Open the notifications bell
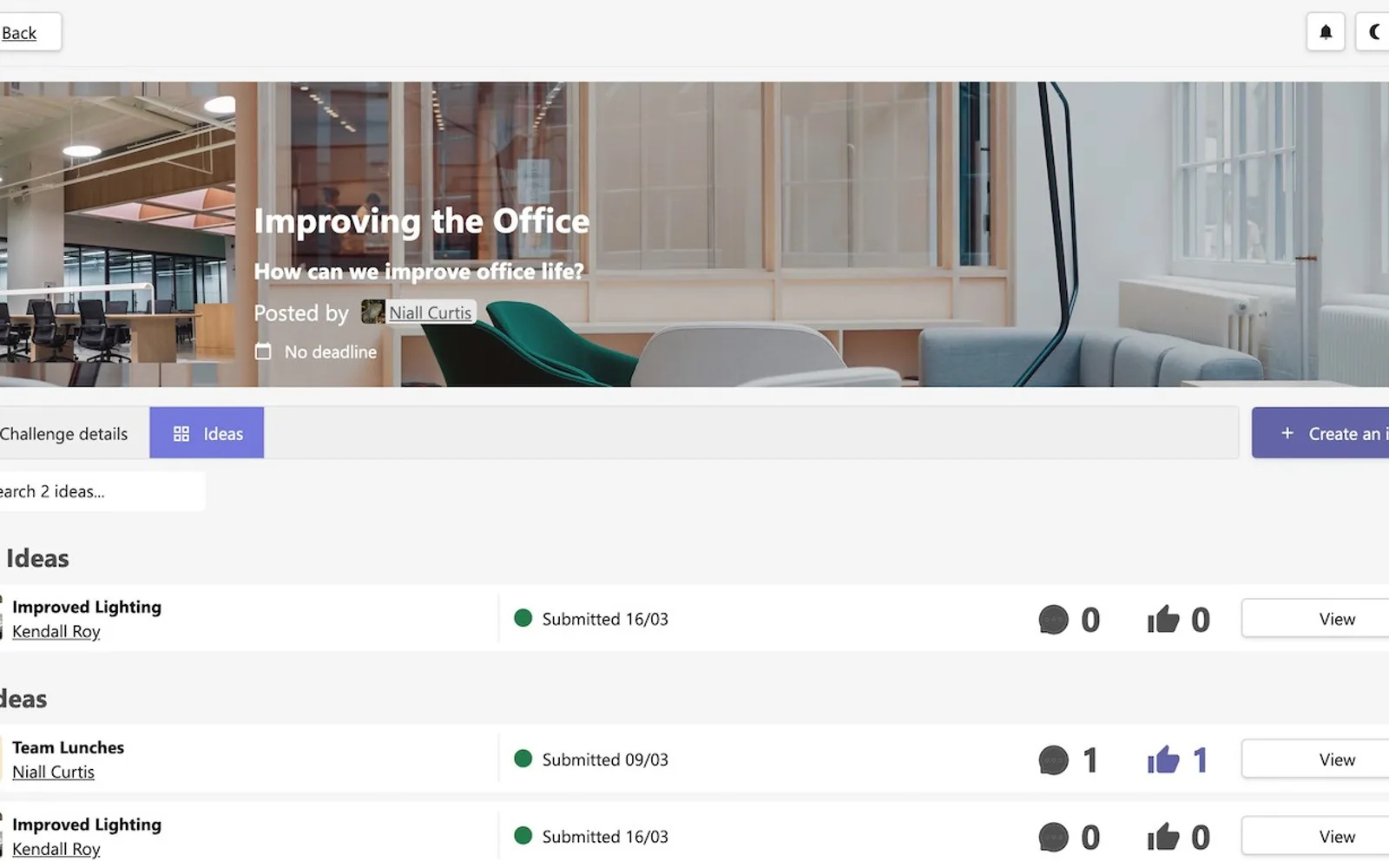This screenshot has height=868, width=1389. click(1325, 32)
